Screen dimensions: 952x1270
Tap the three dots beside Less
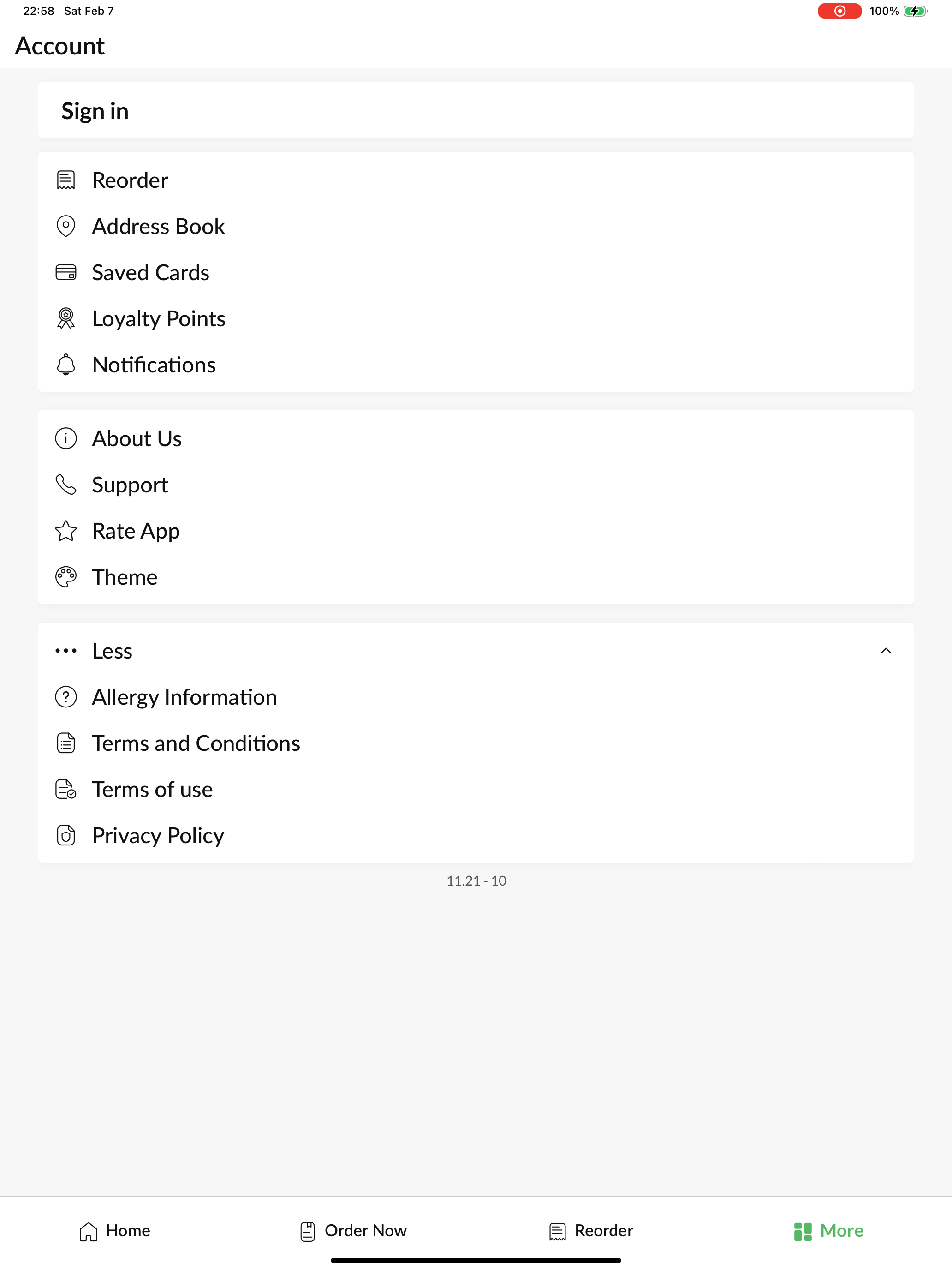[x=66, y=651]
